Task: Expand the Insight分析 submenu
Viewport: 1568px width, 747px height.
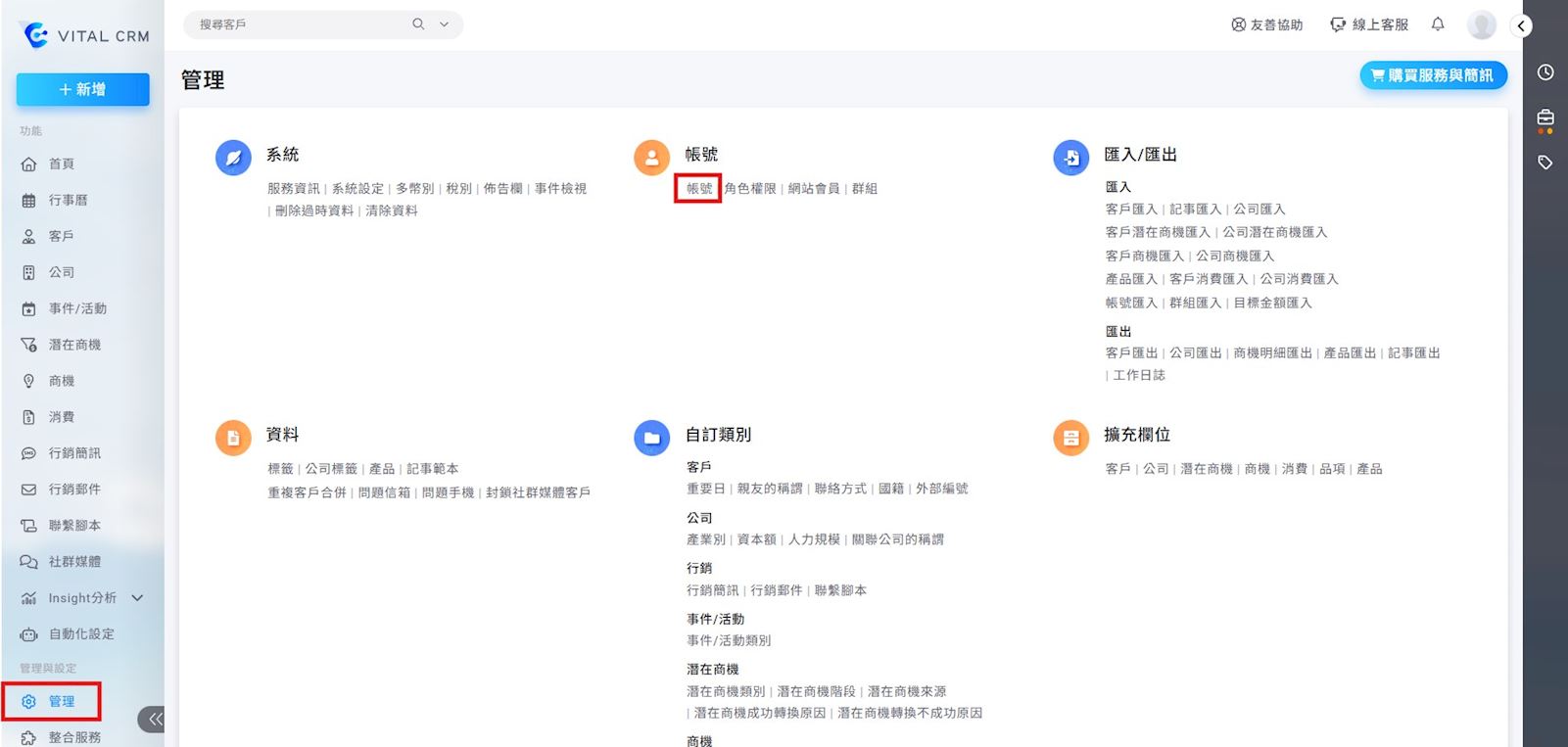Action: coord(137,598)
